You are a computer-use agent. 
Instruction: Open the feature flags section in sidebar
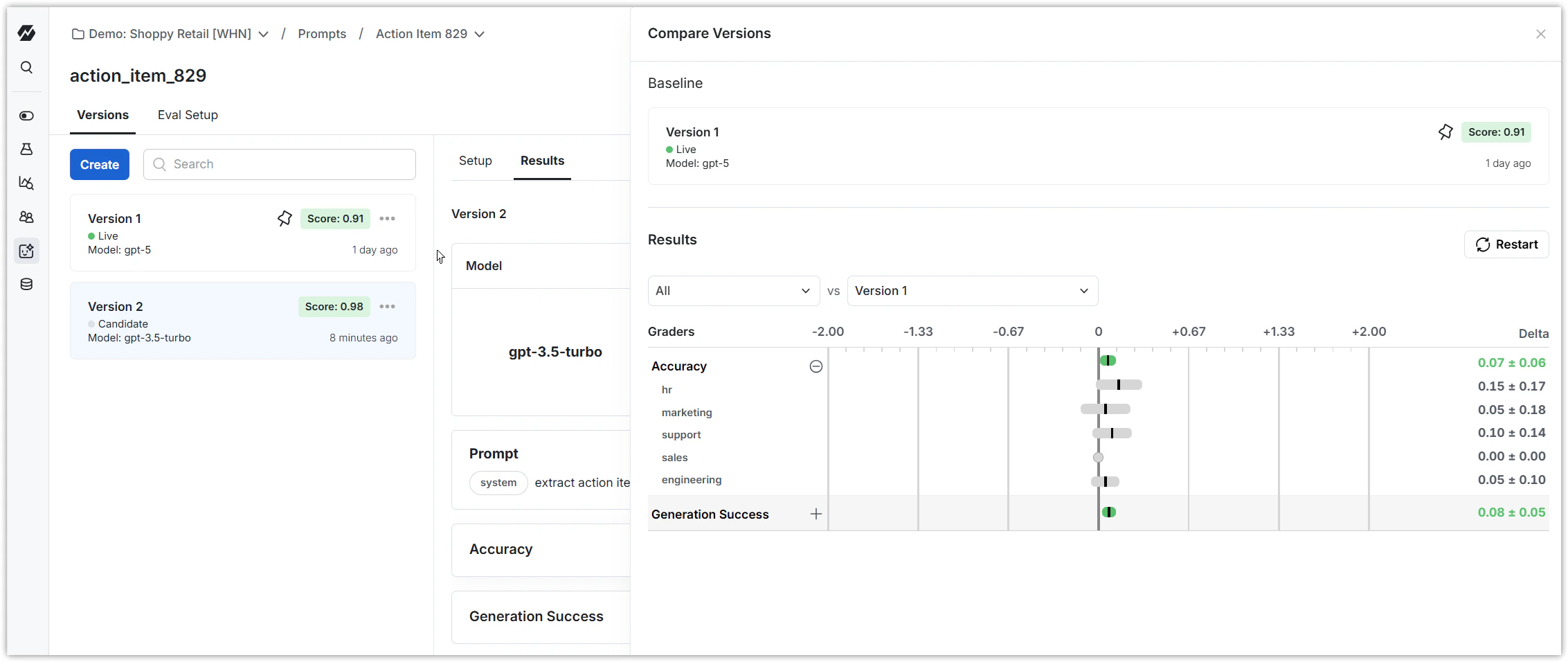coord(26,116)
